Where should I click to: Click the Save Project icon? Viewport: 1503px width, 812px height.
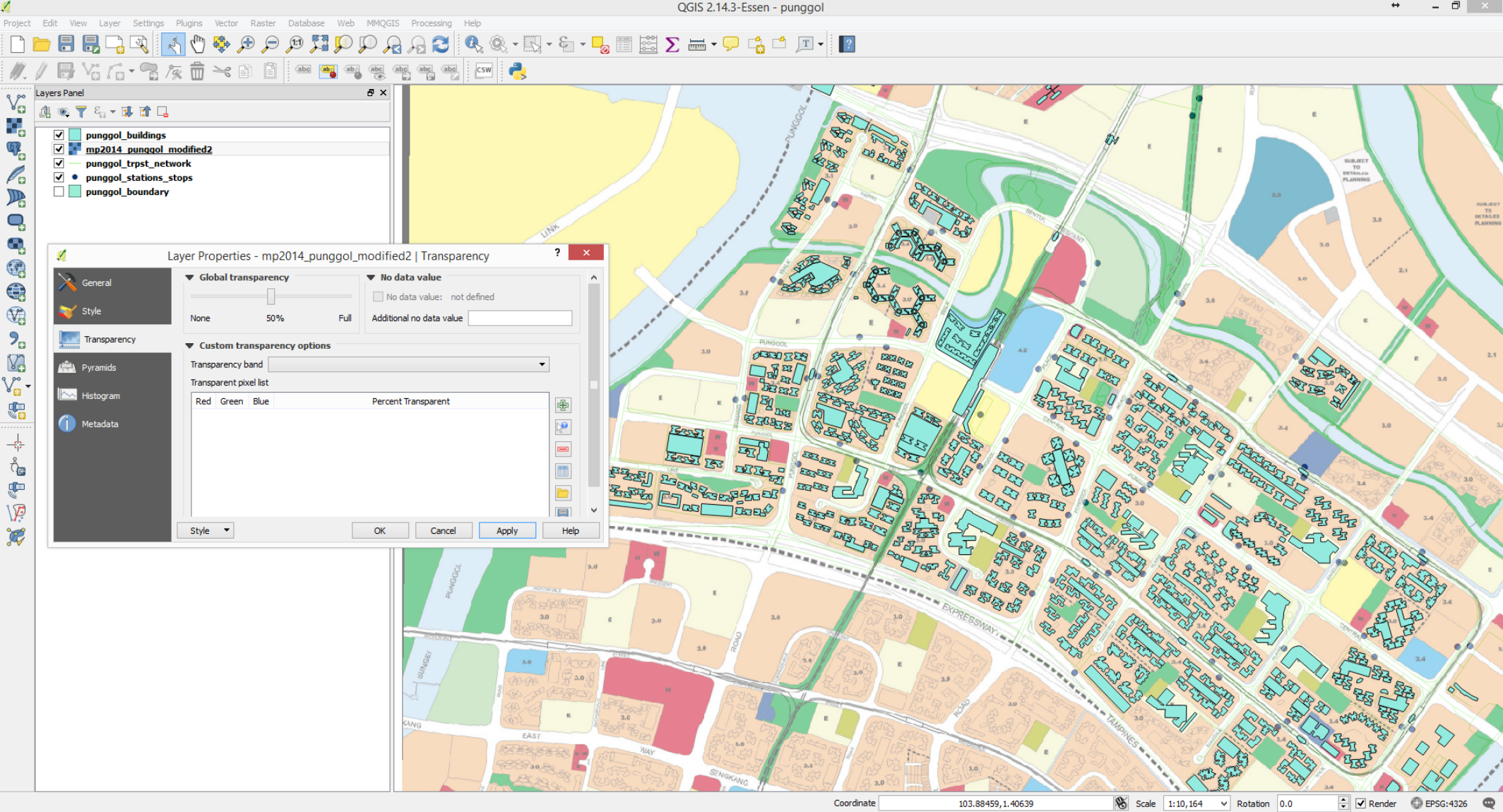[x=66, y=44]
